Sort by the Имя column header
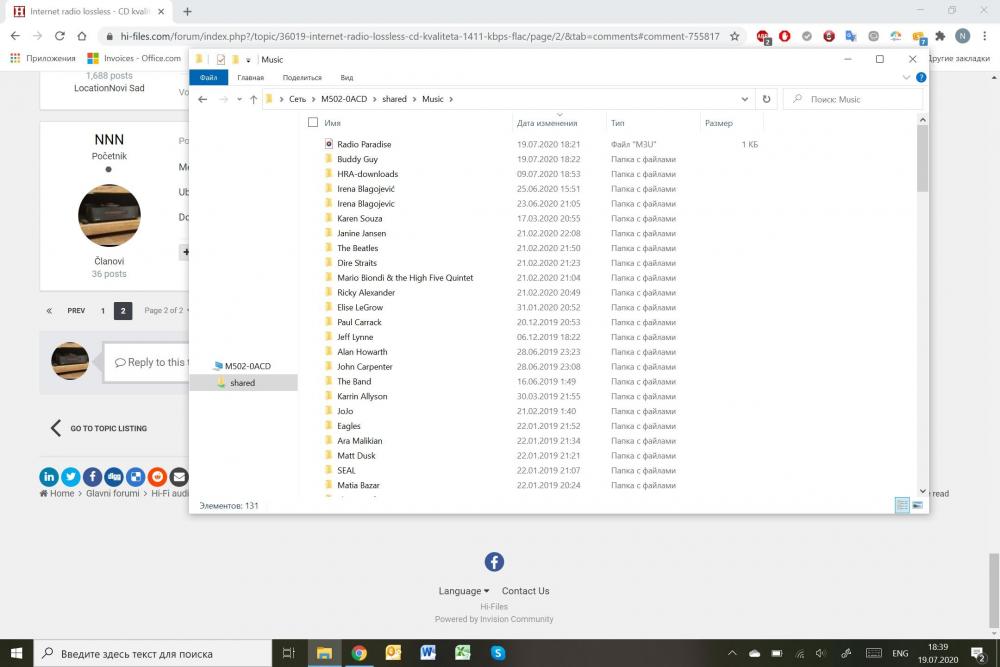The height and width of the screenshot is (667, 1000). click(x=332, y=123)
